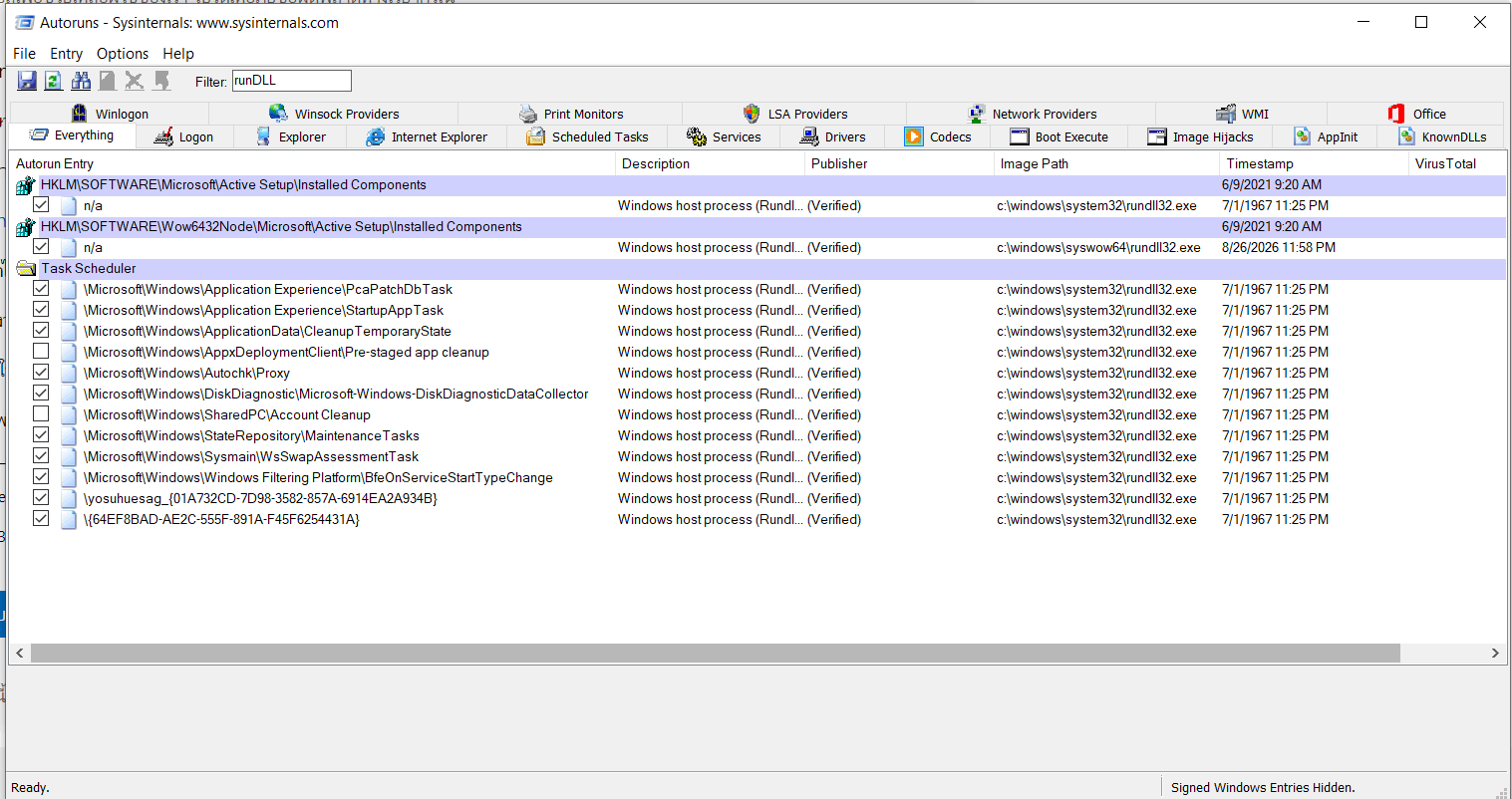
Task: Switch to the Internet Explorer tab
Action: (427, 137)
